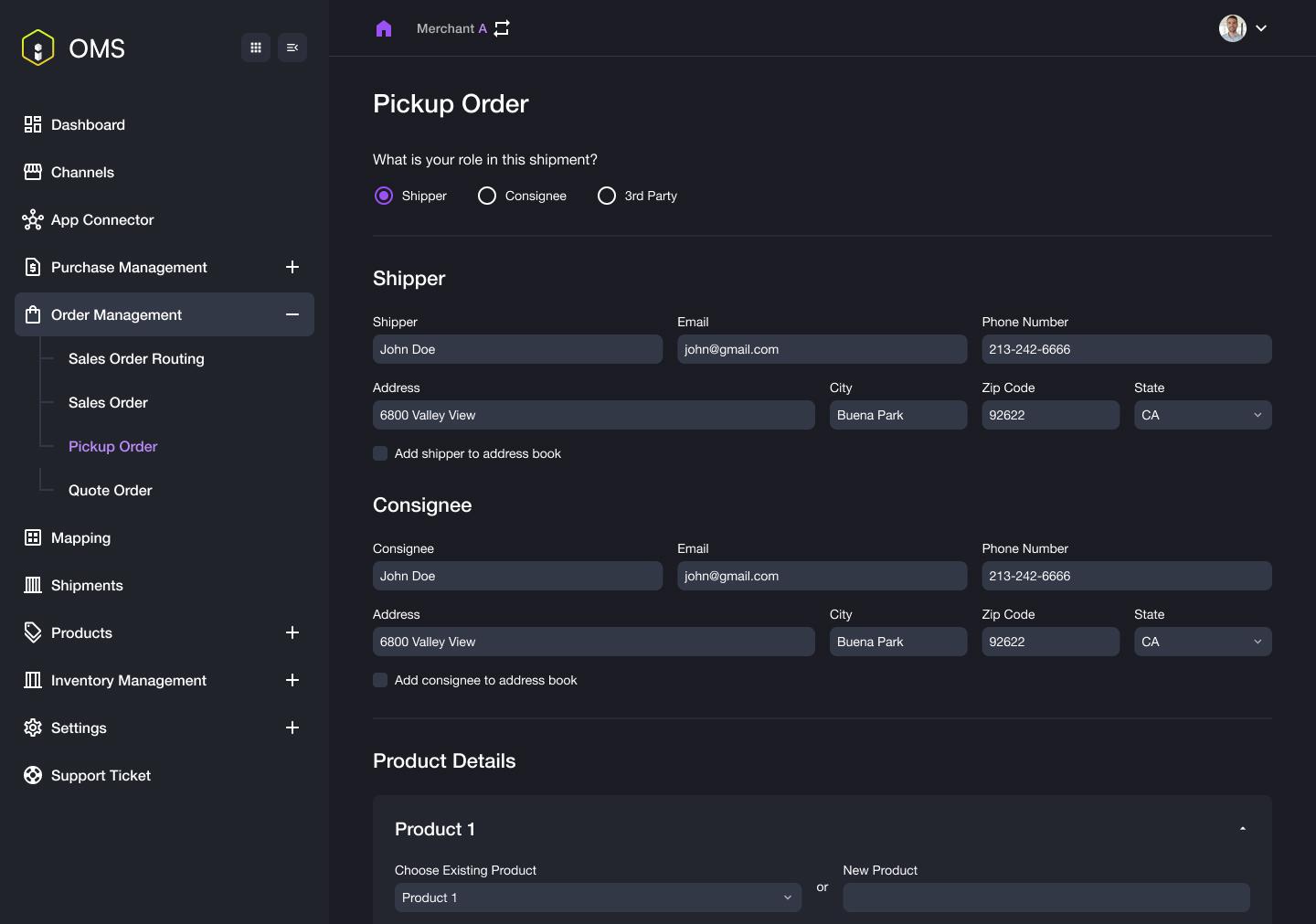Click the Dashboard icon

33,124
